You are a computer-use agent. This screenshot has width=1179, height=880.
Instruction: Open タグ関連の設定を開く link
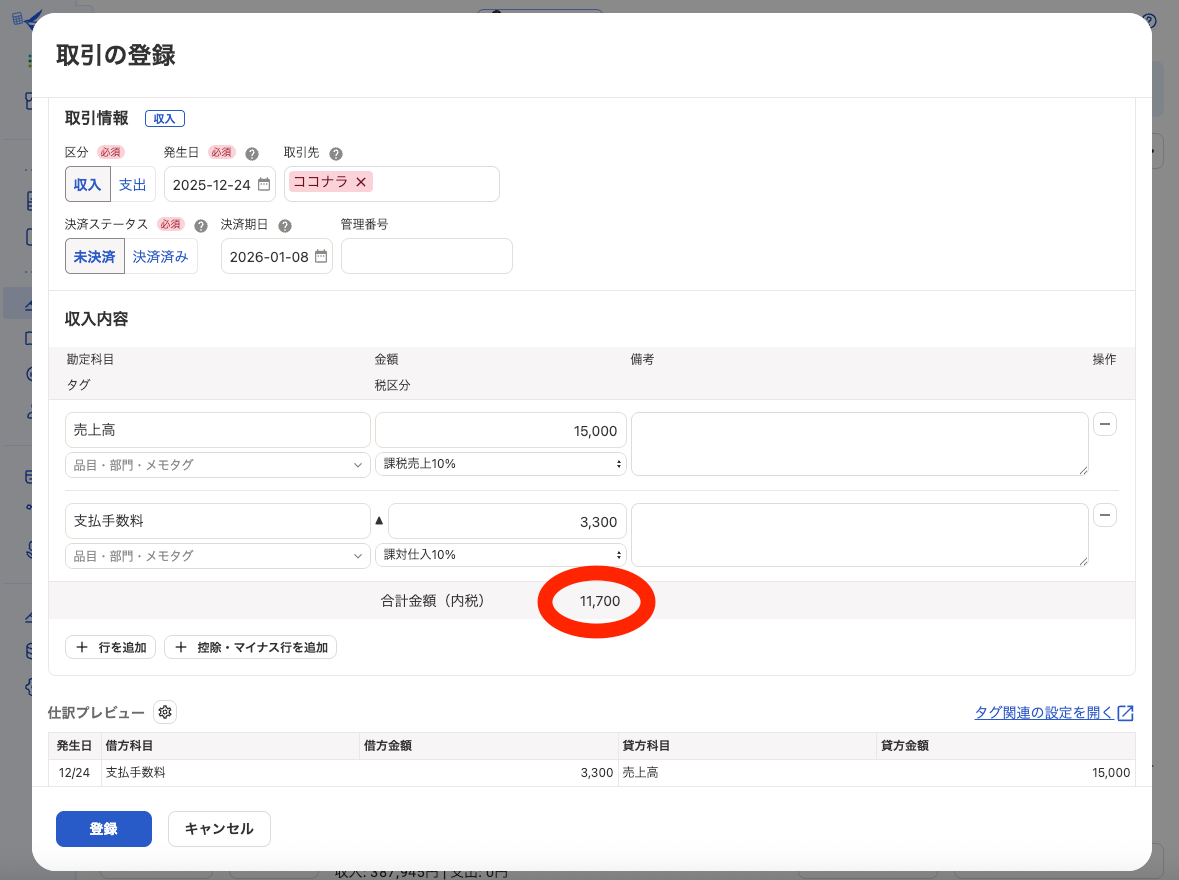[x=1053, y=713]
